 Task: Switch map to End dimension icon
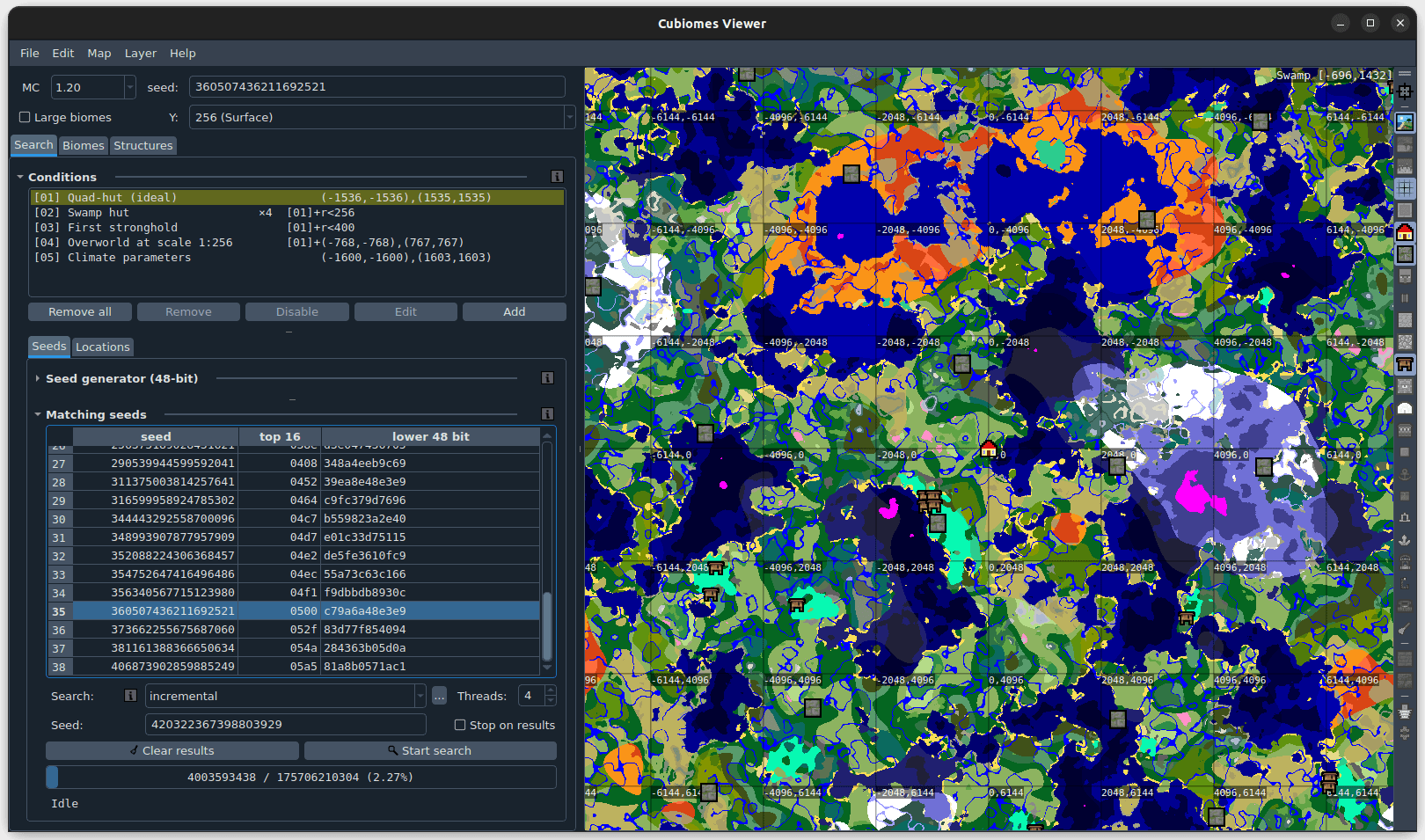click(1405, 166)
